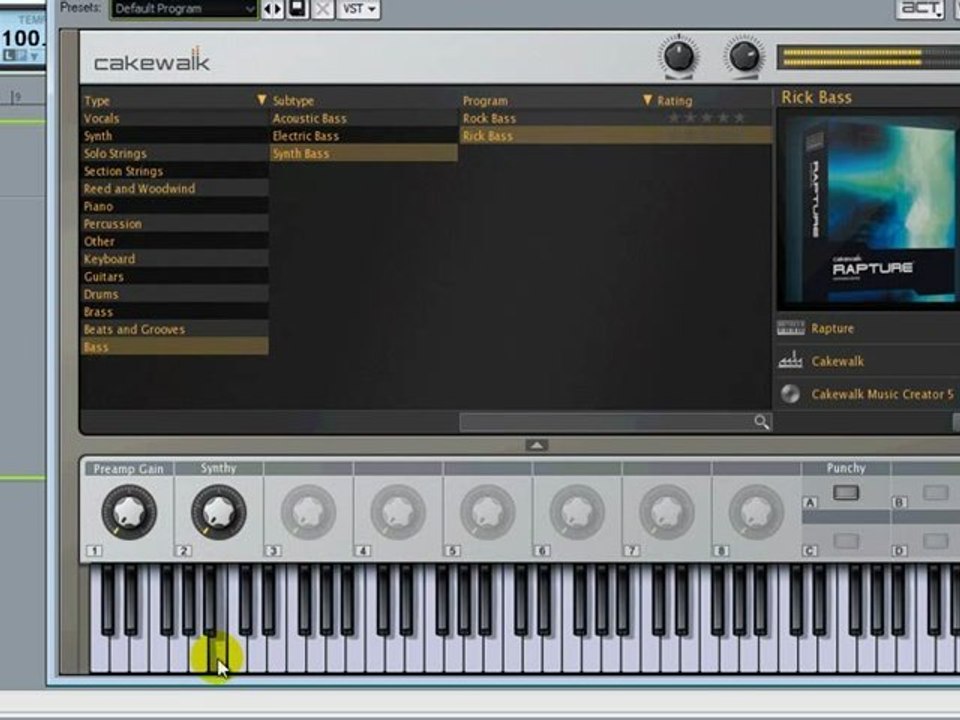
Task: Click the Synthy knob
Action: tap(218, 512)
